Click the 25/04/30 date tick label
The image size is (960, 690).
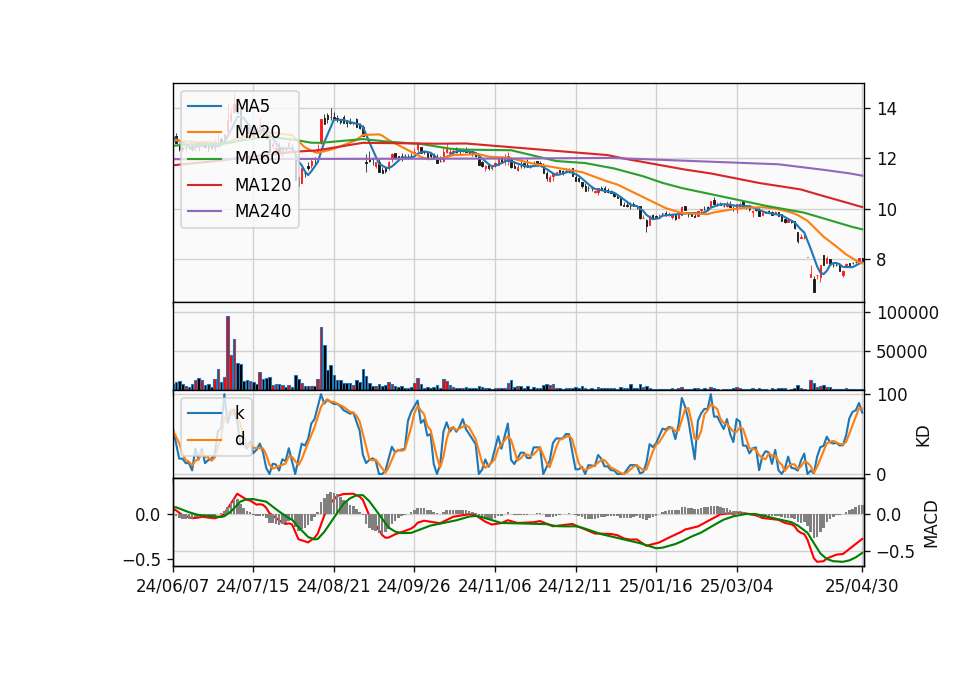(862, 586)
